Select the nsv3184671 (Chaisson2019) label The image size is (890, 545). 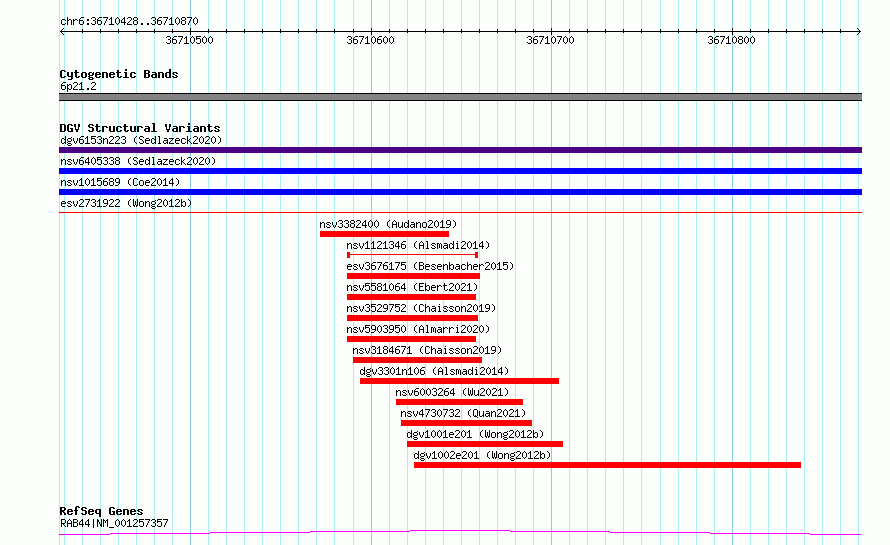(x=427, y=350)
